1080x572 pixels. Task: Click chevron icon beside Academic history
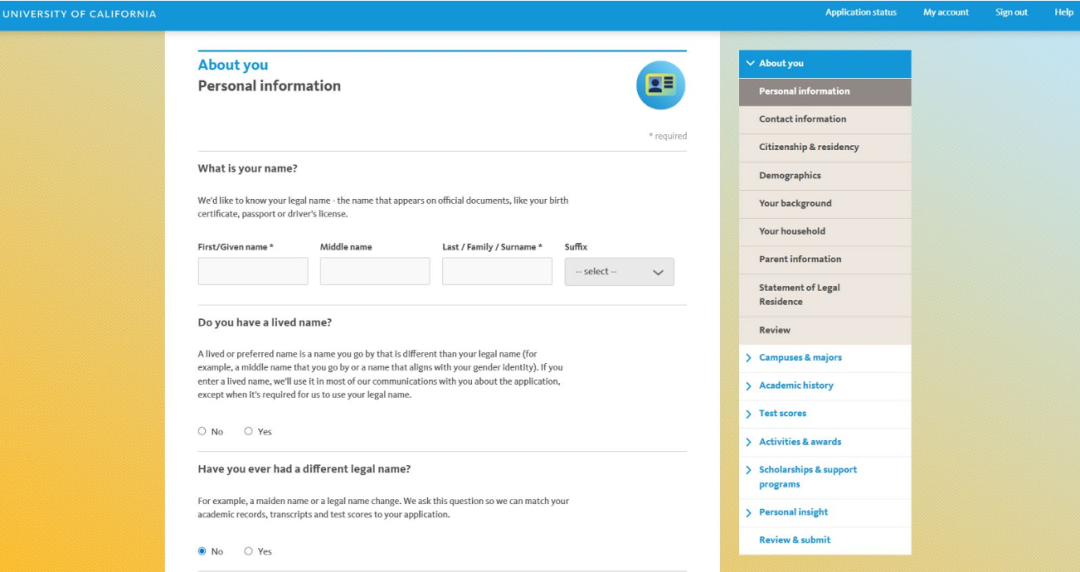click(749, 386)
